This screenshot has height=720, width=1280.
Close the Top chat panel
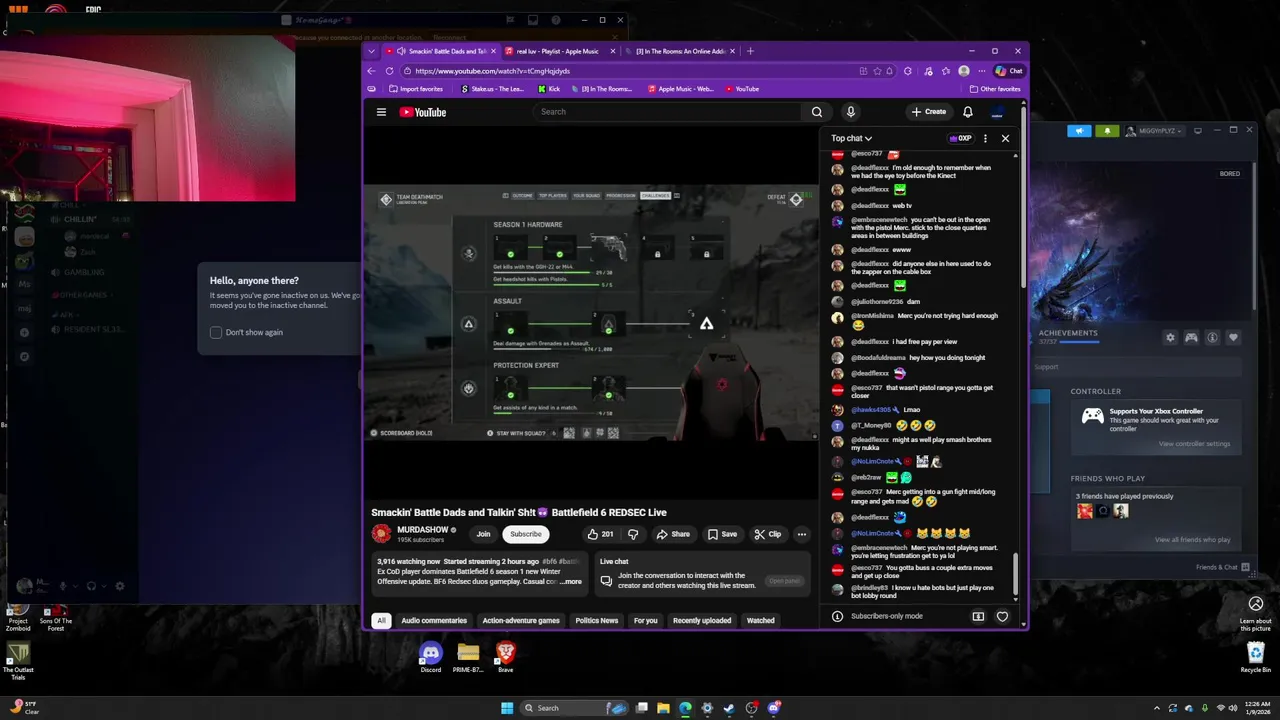1005,138
